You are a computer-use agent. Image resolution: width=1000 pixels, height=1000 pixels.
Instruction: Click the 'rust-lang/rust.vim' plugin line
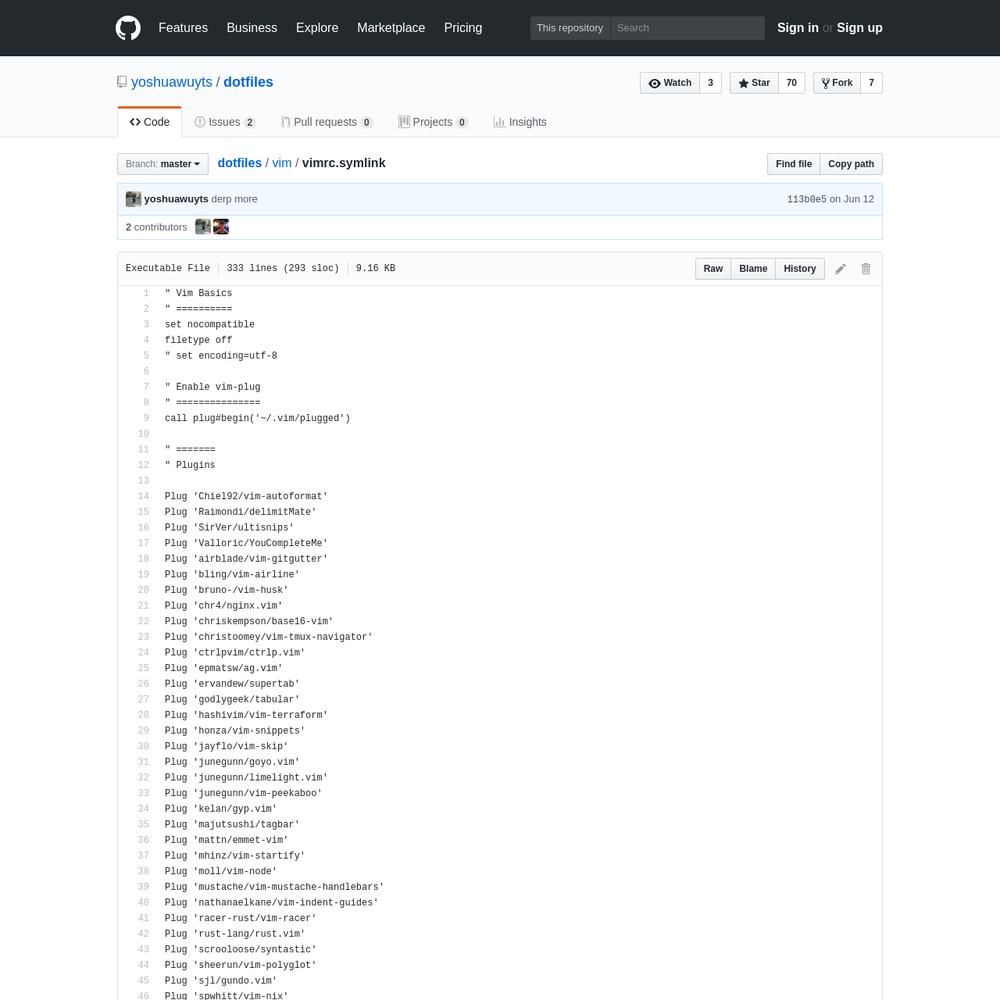point(235,934)
